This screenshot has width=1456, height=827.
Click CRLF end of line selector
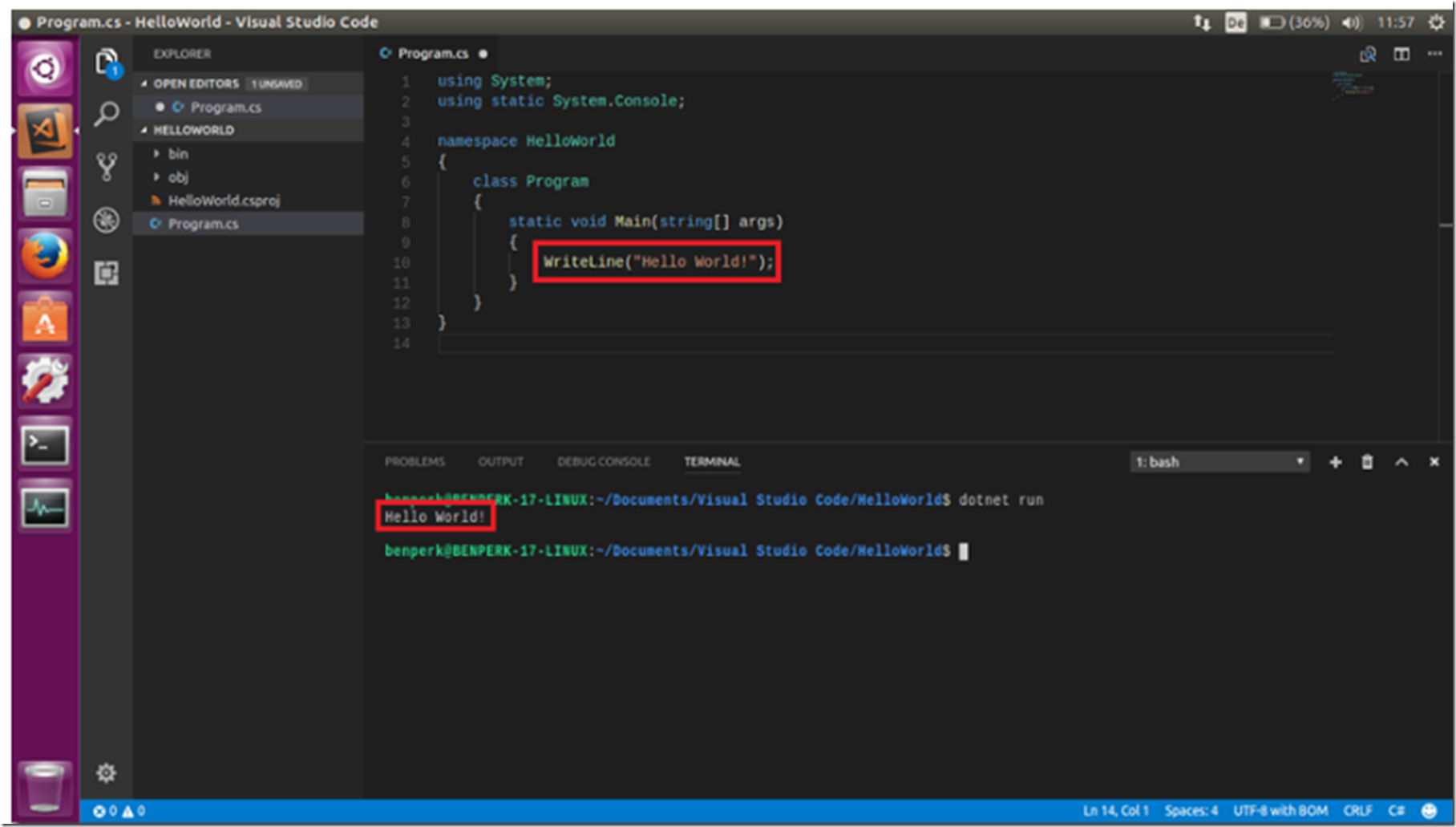coord(1357,811)
